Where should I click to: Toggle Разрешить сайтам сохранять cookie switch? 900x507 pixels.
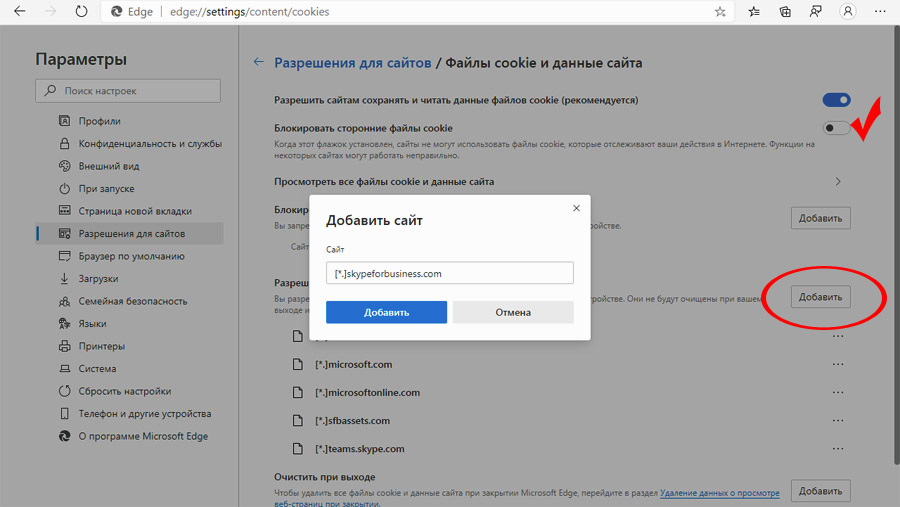pos(836,100)
